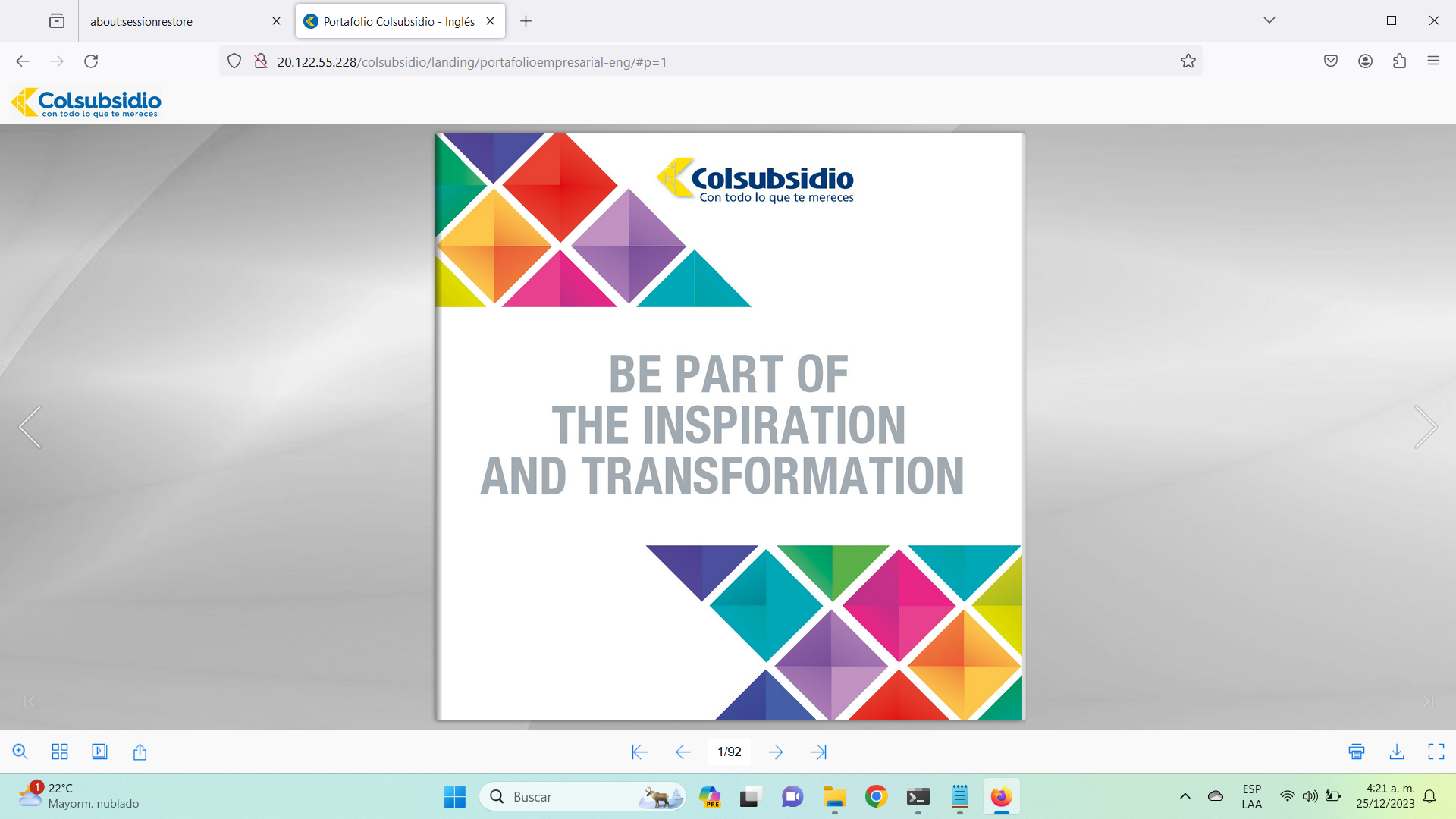Bookmark this page with star icon
Image resolution: width=1456 pixels, height=819 pixels.
[x=1188, y=61]
